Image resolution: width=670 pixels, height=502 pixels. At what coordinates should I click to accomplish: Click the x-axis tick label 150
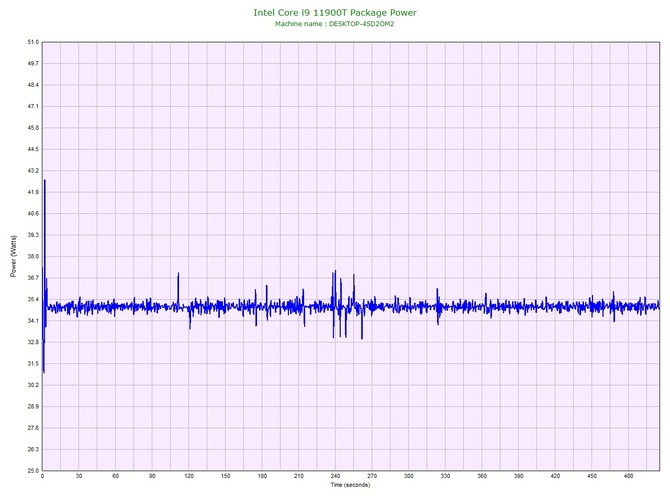tap(226, 476)
